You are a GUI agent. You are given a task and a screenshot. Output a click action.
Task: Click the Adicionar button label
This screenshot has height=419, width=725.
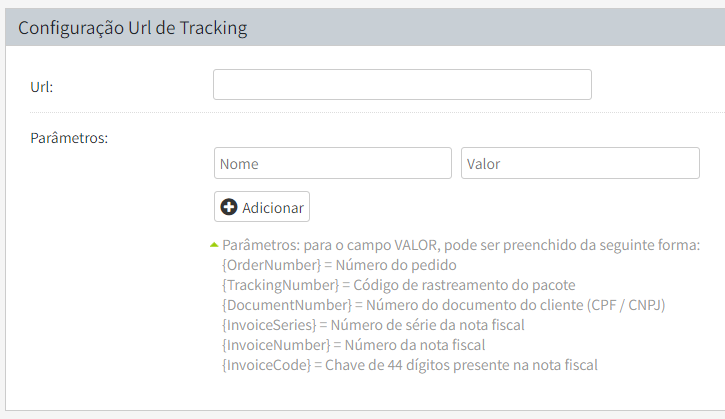tap(272, 207)
